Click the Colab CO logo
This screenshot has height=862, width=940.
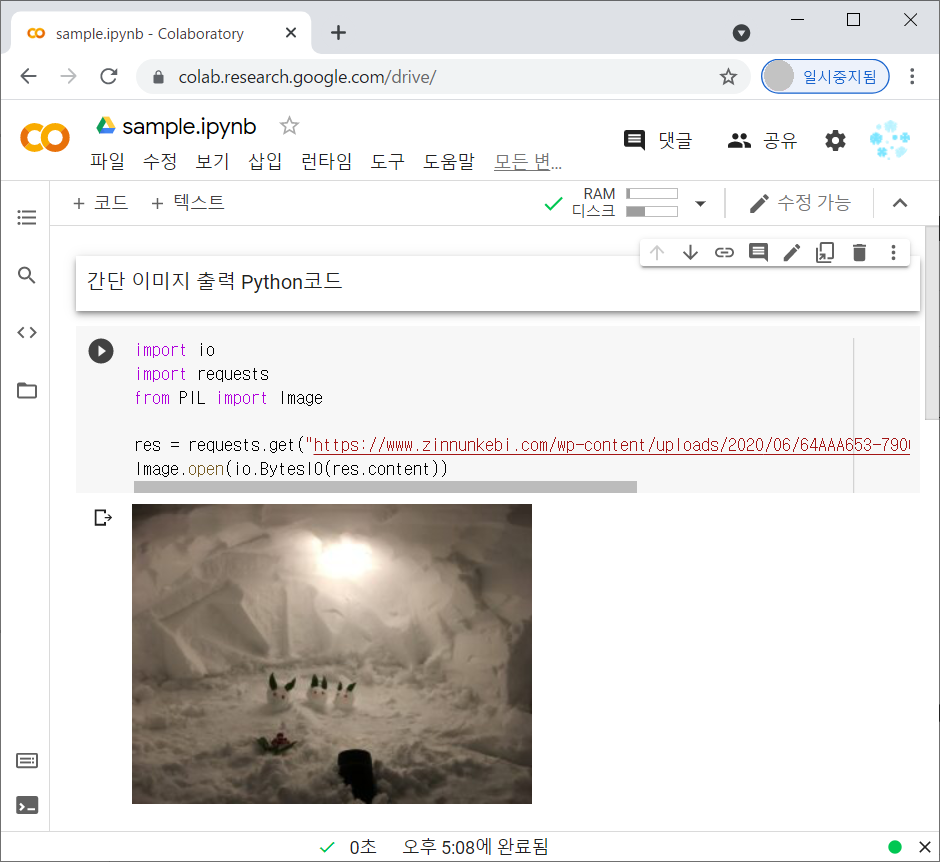point(45,138)
